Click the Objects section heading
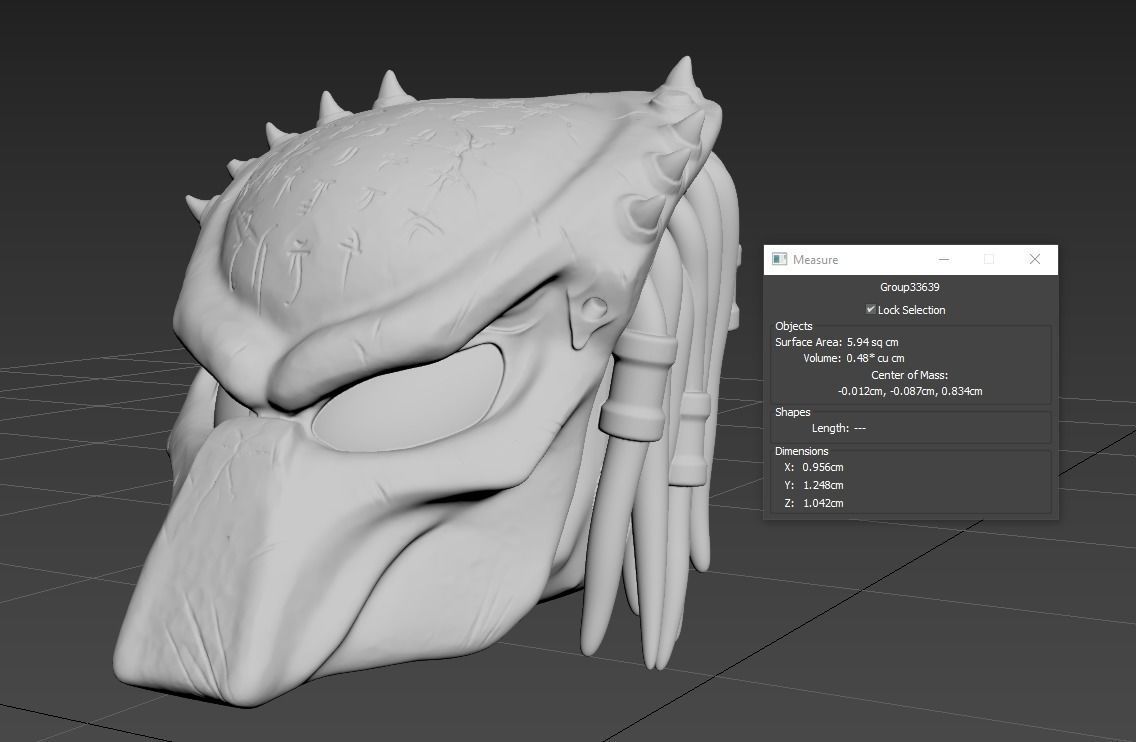1136x742 pixels. (793, 326)
